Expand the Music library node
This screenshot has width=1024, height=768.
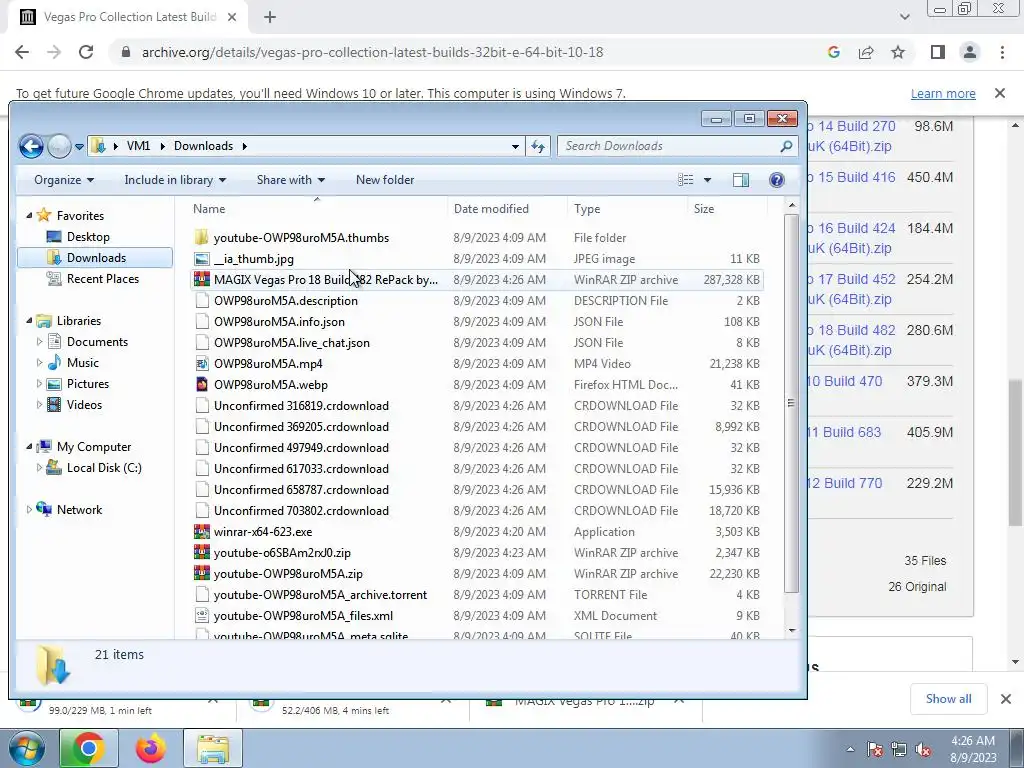[x=39, y=362]
